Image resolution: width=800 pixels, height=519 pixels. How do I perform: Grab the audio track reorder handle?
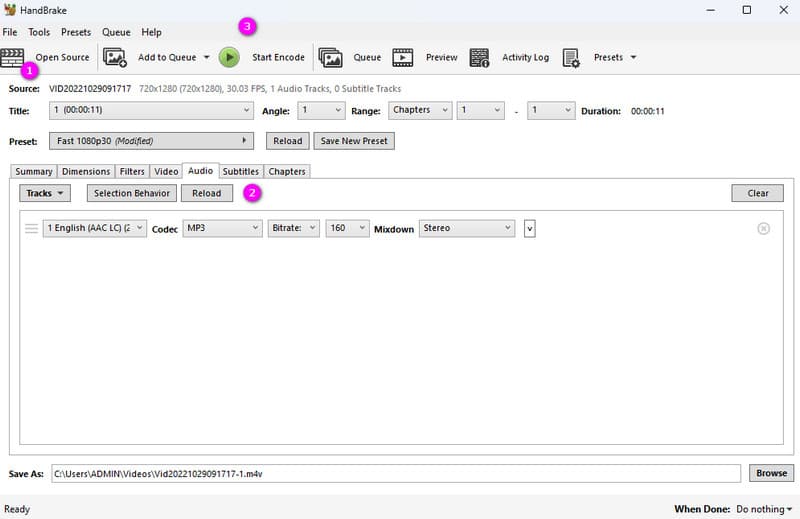(x=31, y=228)
